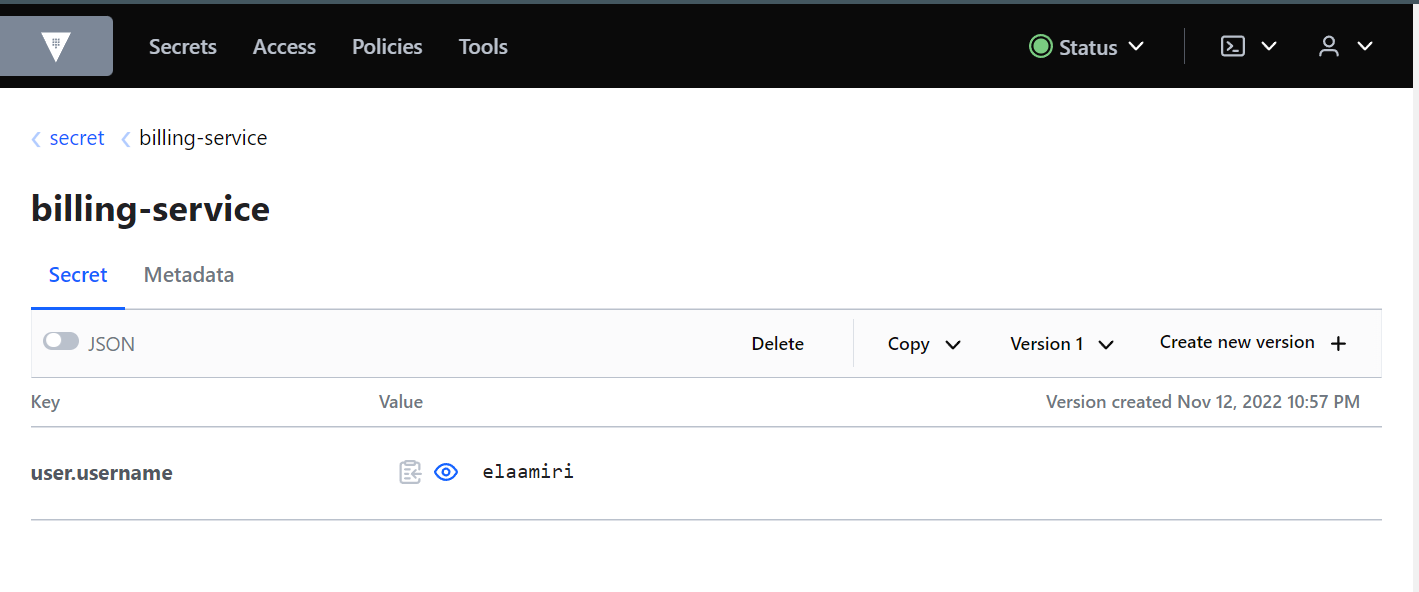The width and height of the screenshot is (1419, 592).
Task: Copy the user.username value with clipboard icon
Action: click(410, 472)
